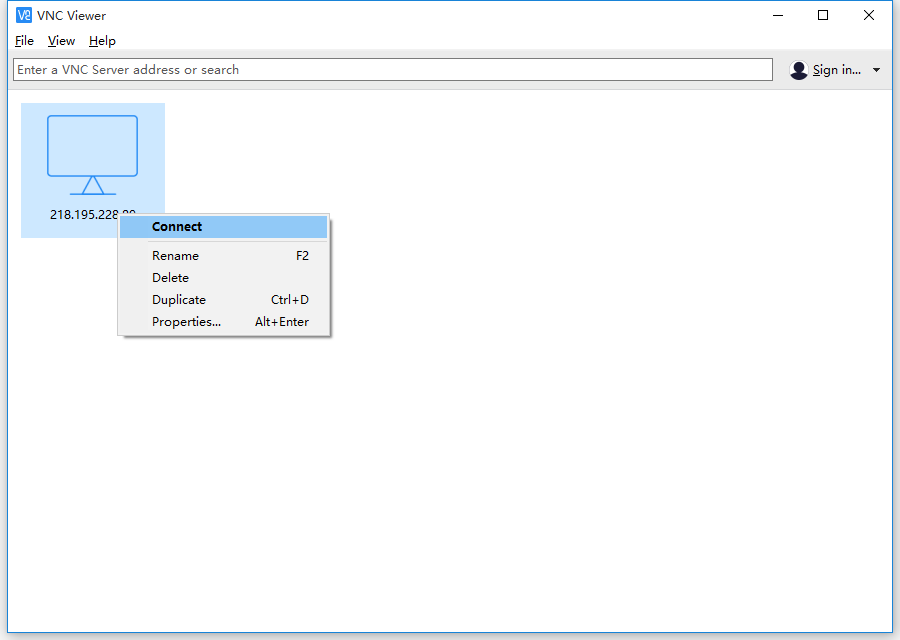The height and width of the screenshot is (640, 900).
Task: Open the Sign in dropdown arrow
Action: [x=876, y=70]
